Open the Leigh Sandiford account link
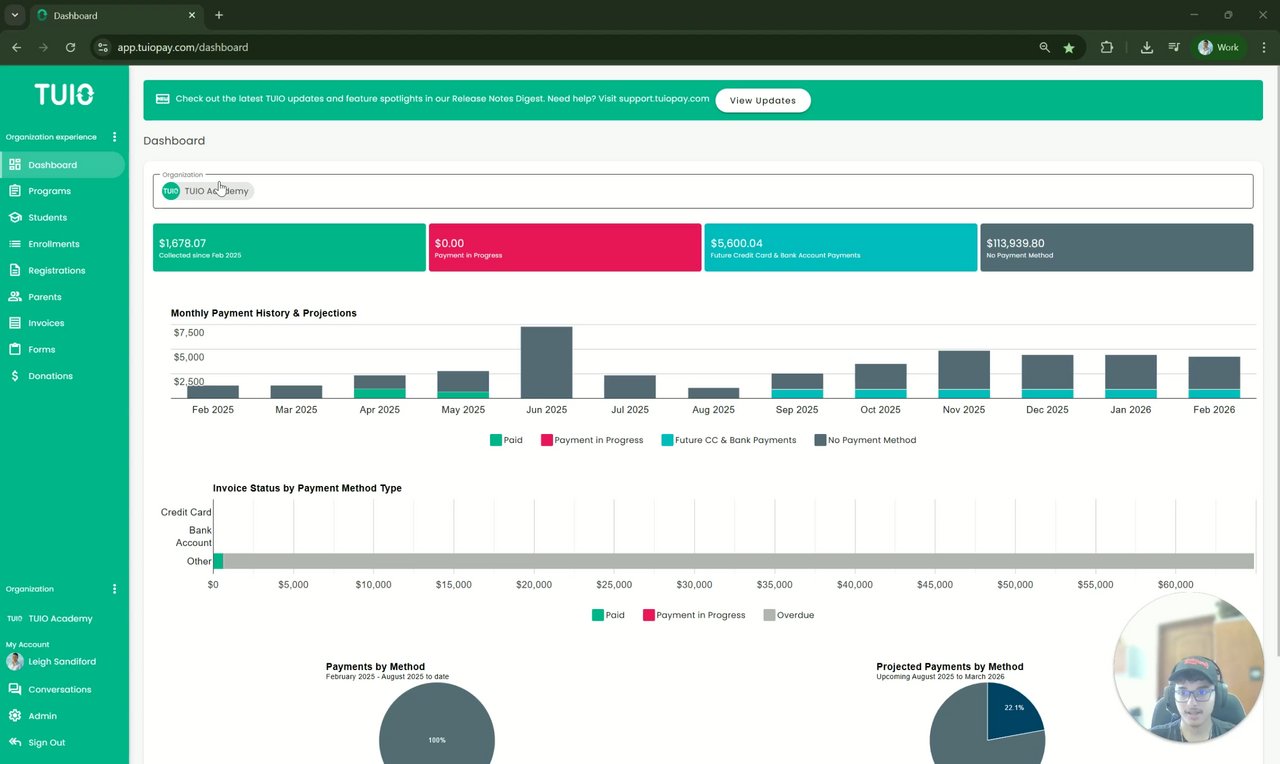Image resolution: width=1280 pixels, height=764 pixels. (62, 661)
